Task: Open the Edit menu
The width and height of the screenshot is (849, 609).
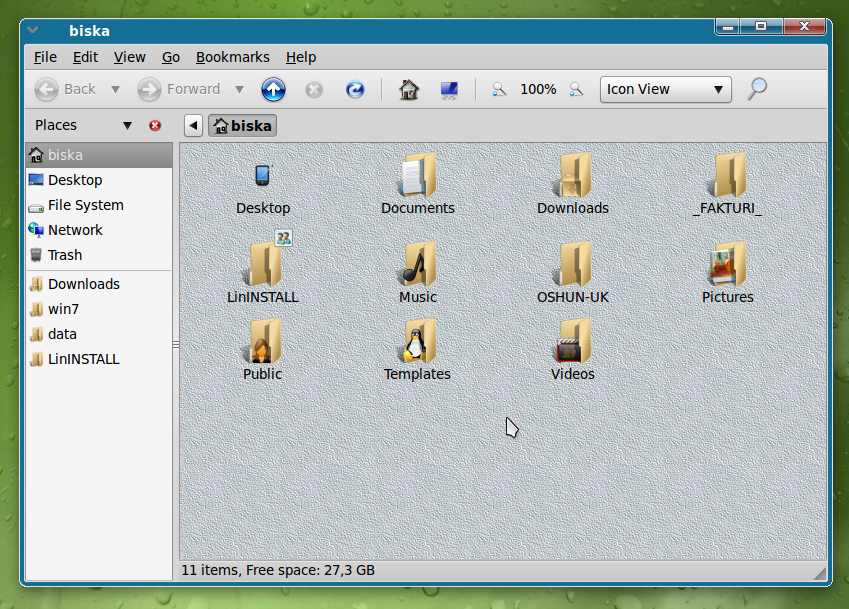Action: 86,57
